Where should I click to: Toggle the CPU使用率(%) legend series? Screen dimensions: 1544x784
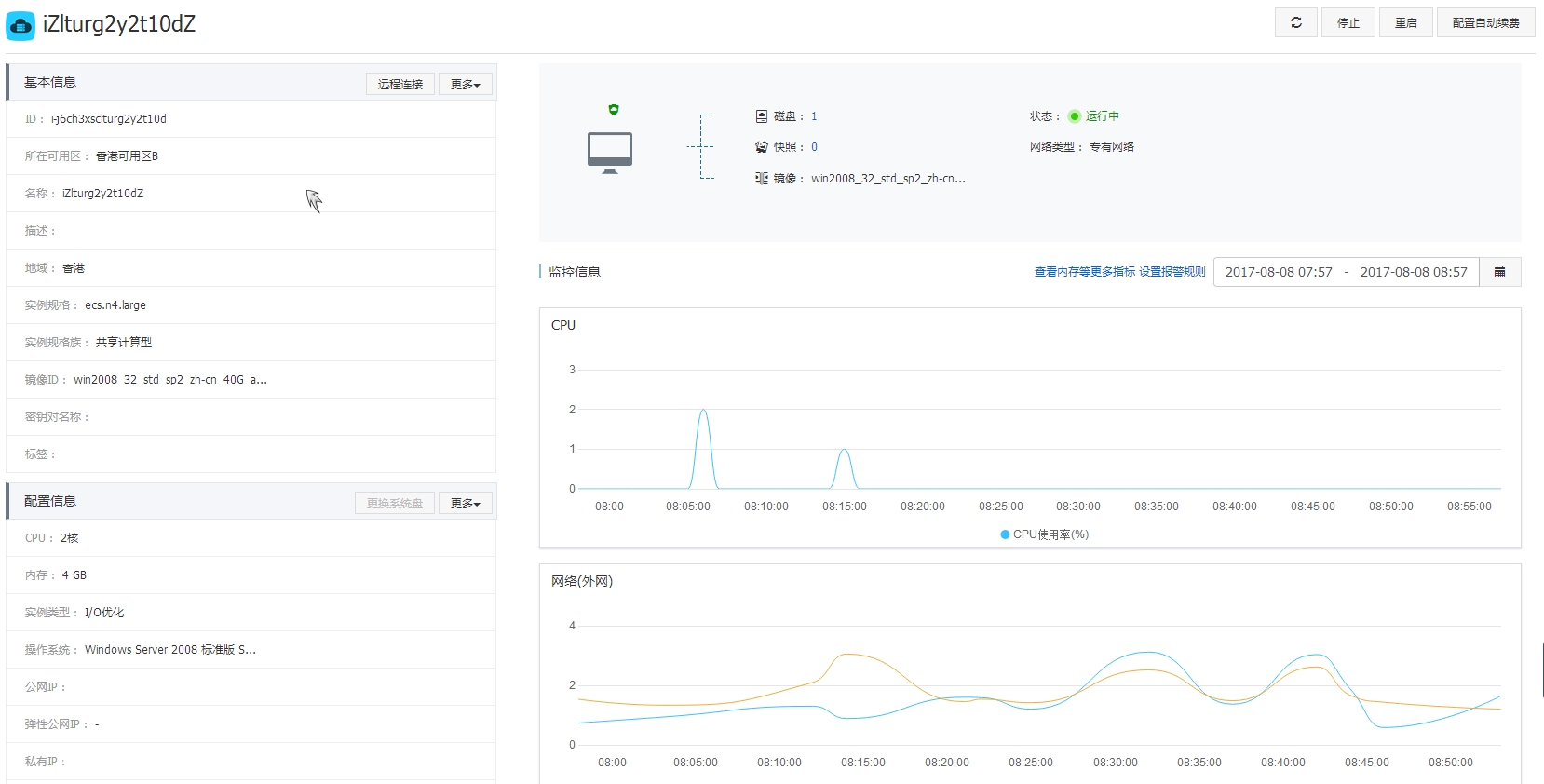(x=1044, y=534)
